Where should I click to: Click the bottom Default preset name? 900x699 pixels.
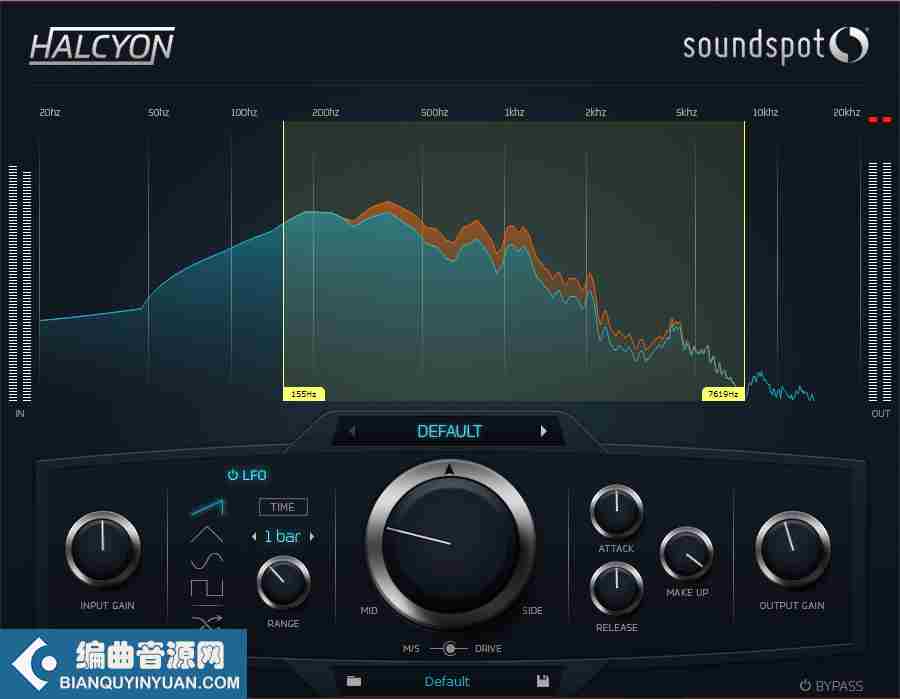point(447,681)
